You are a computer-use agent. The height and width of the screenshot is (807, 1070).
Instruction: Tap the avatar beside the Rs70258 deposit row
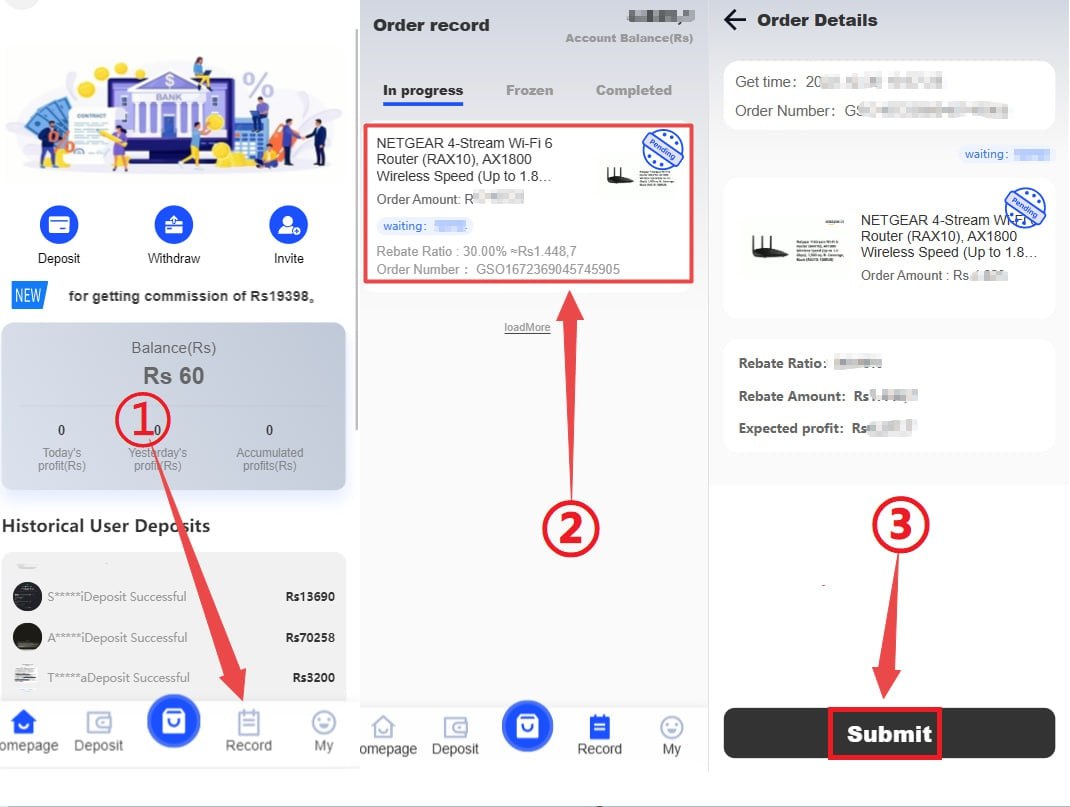point(27,637)
